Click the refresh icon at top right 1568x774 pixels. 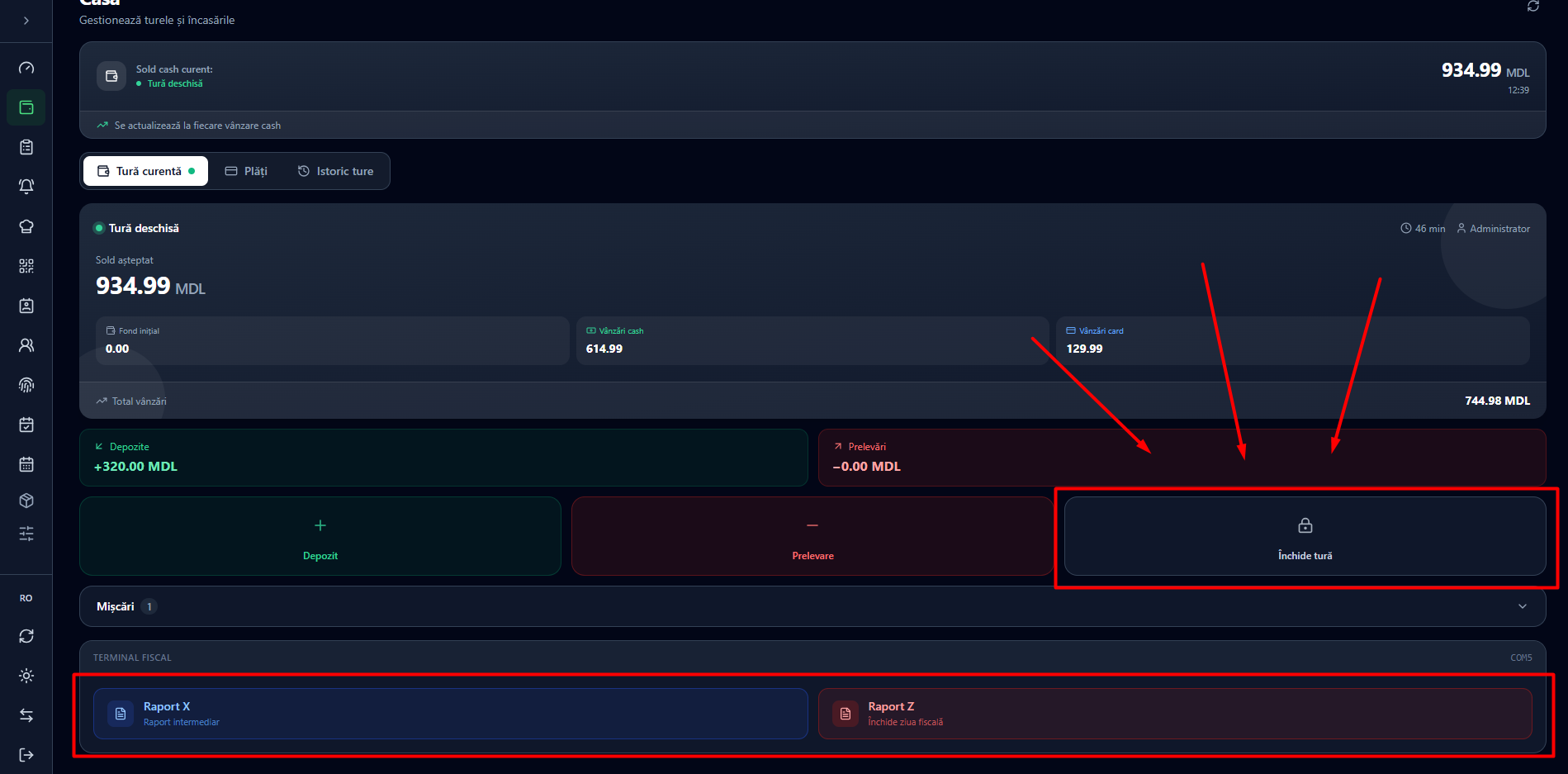[x=1532, y=7]
